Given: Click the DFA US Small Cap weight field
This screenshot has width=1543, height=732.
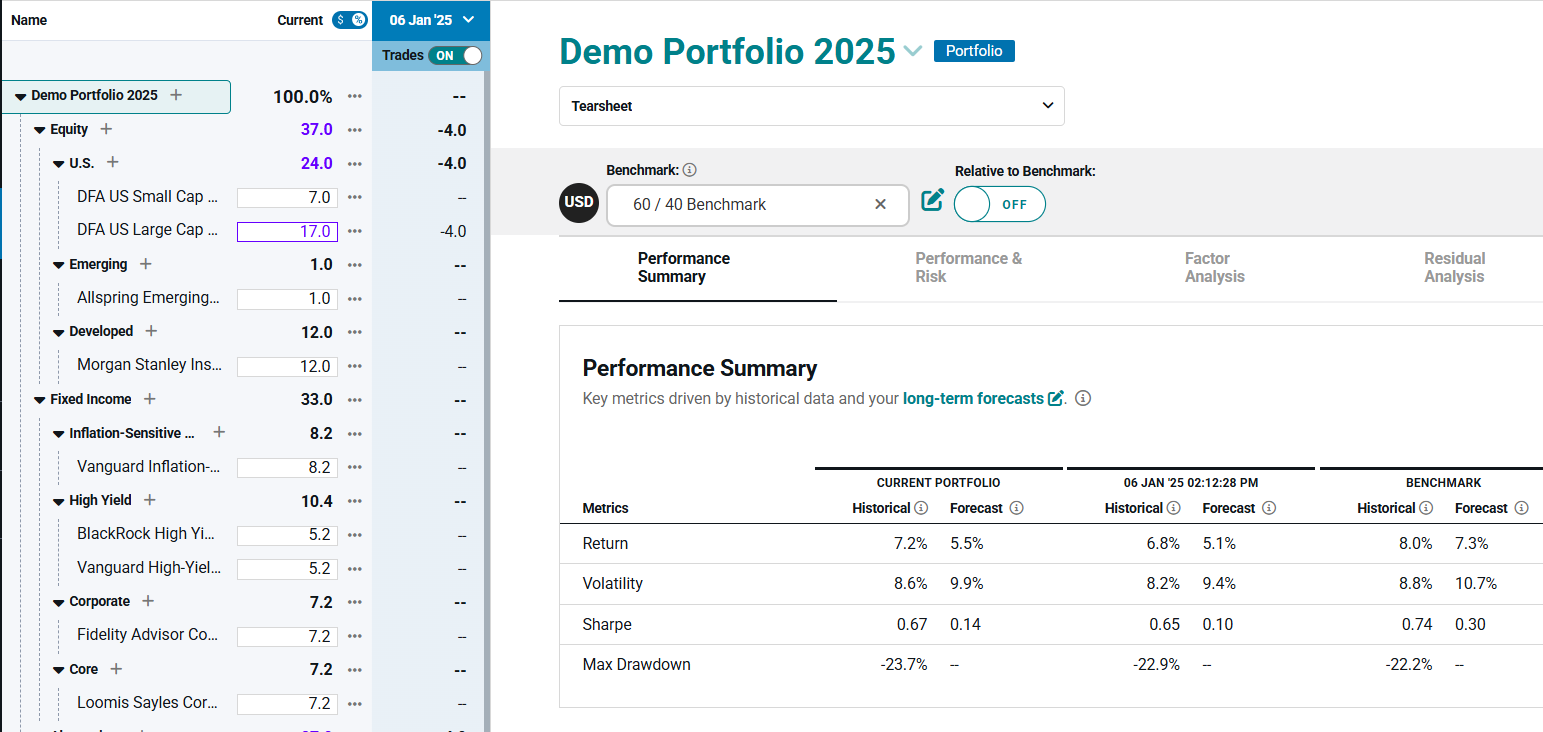Looking at the screenshot, I should coord(287,197).
